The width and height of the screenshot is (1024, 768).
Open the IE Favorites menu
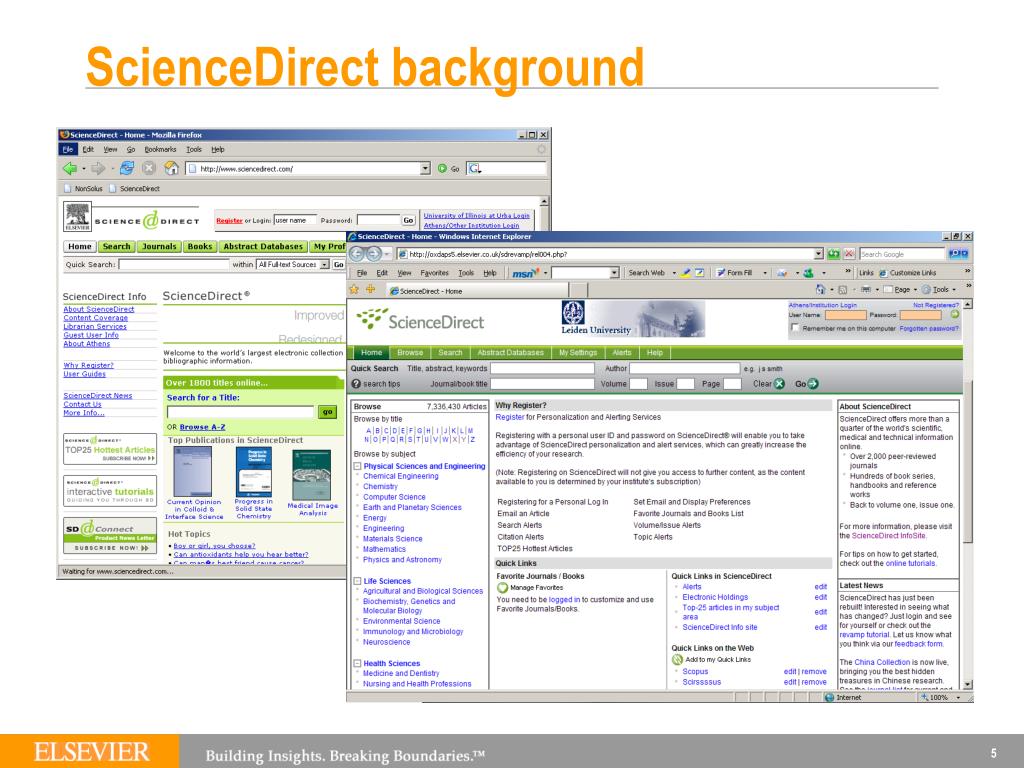click(x=434, y=273)
